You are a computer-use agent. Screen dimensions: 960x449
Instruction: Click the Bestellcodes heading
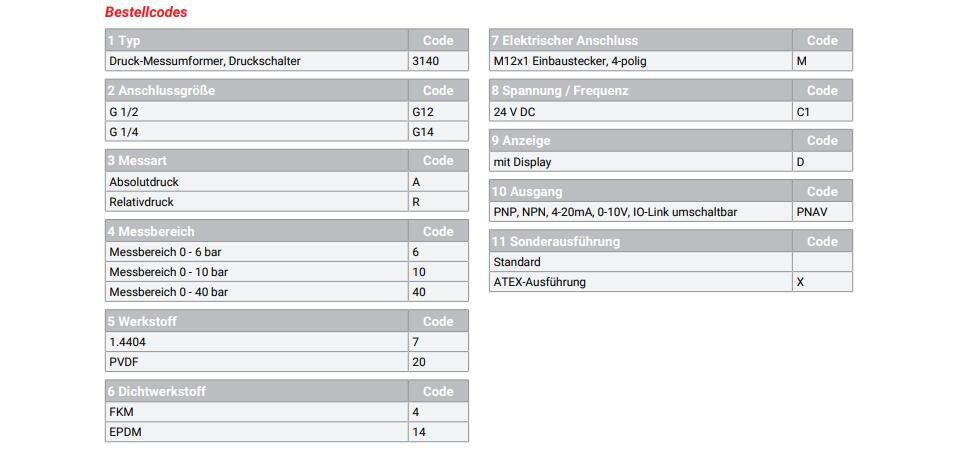pos(146,12)
